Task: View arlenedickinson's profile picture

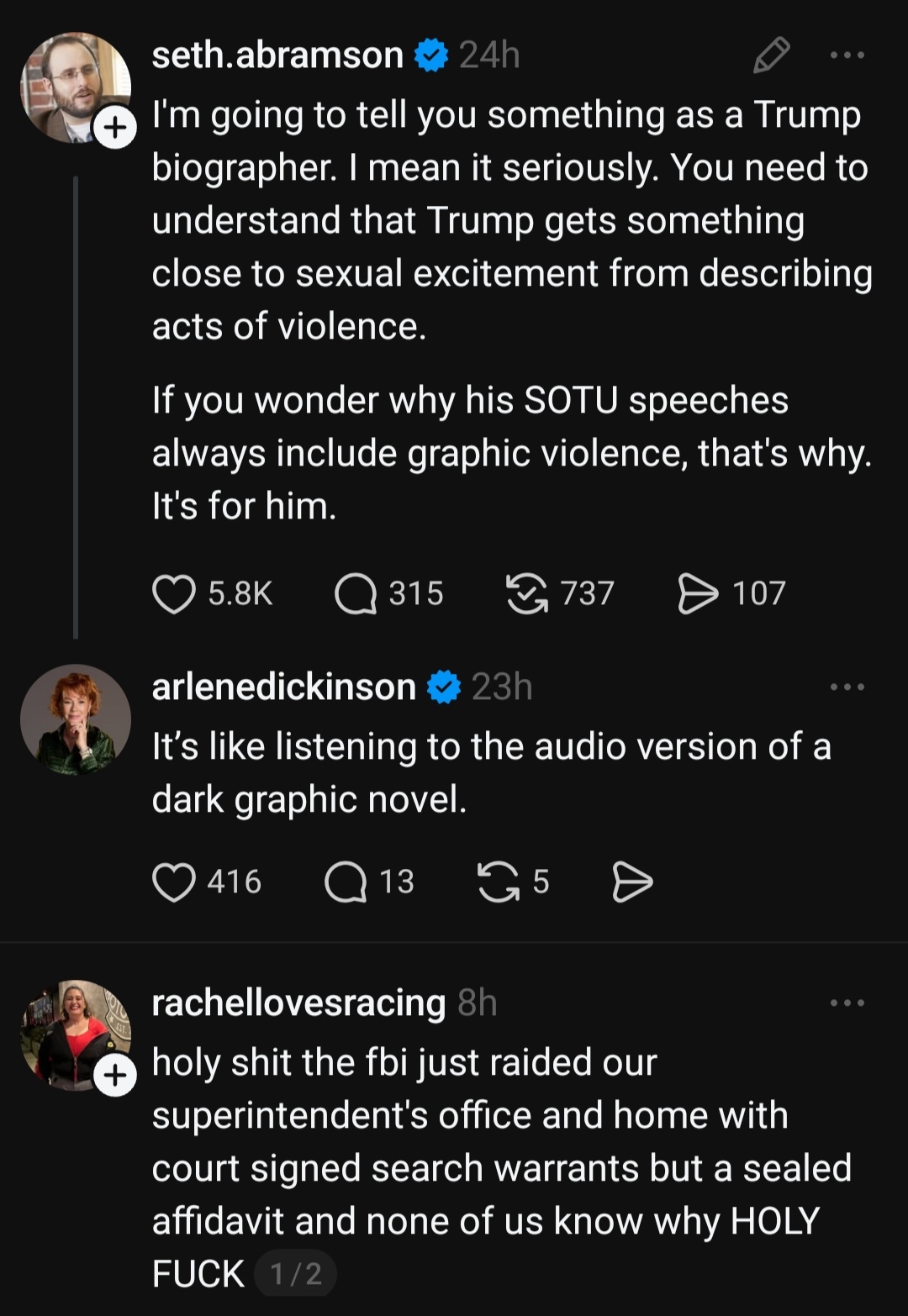Action: tap(76, 719)
